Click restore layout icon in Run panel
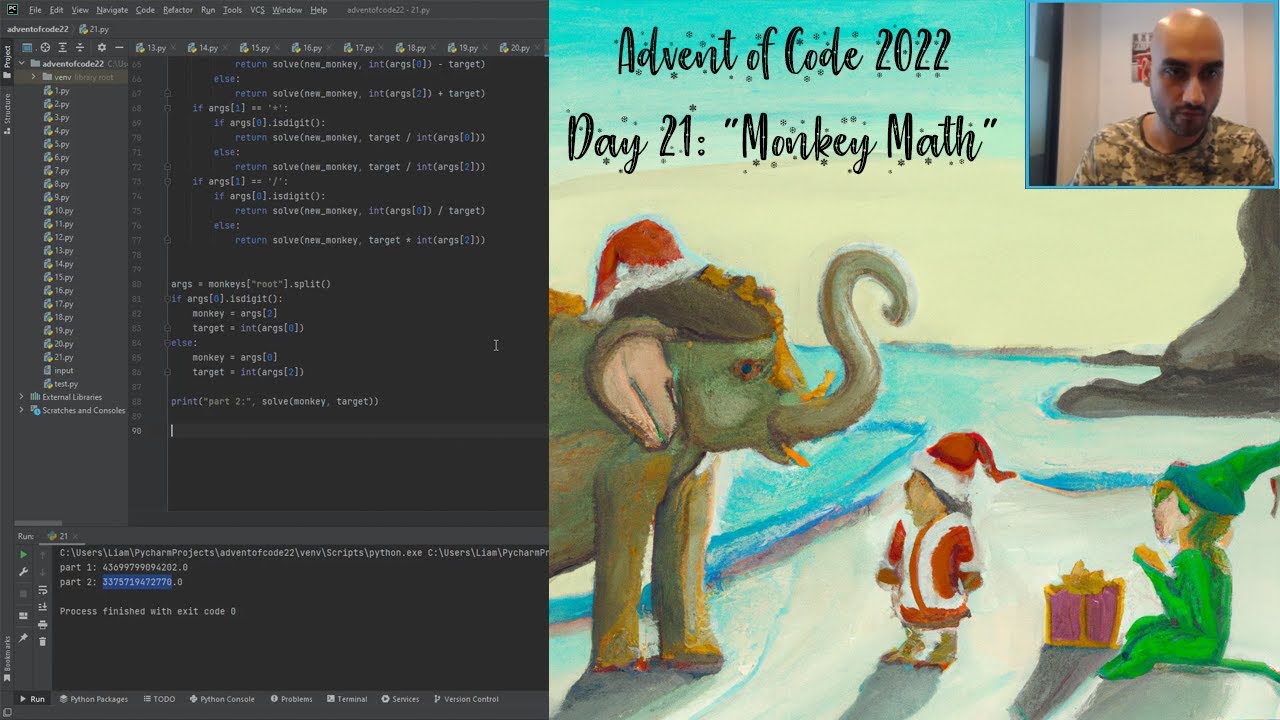This screenshot has width=1280, height=720. pyautogui.click(x=24, y=616)
